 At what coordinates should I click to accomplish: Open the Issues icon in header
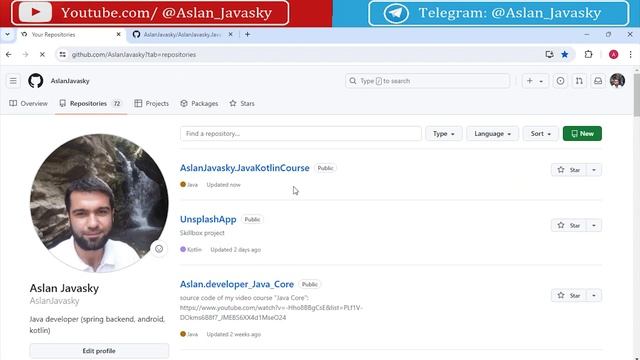point(560,81)
